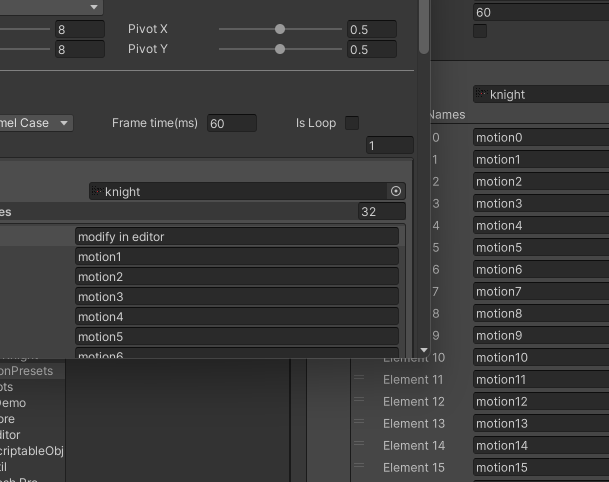Click drag handle for Element 13
This screenshot has width=609, height=482.
[359, 421]
